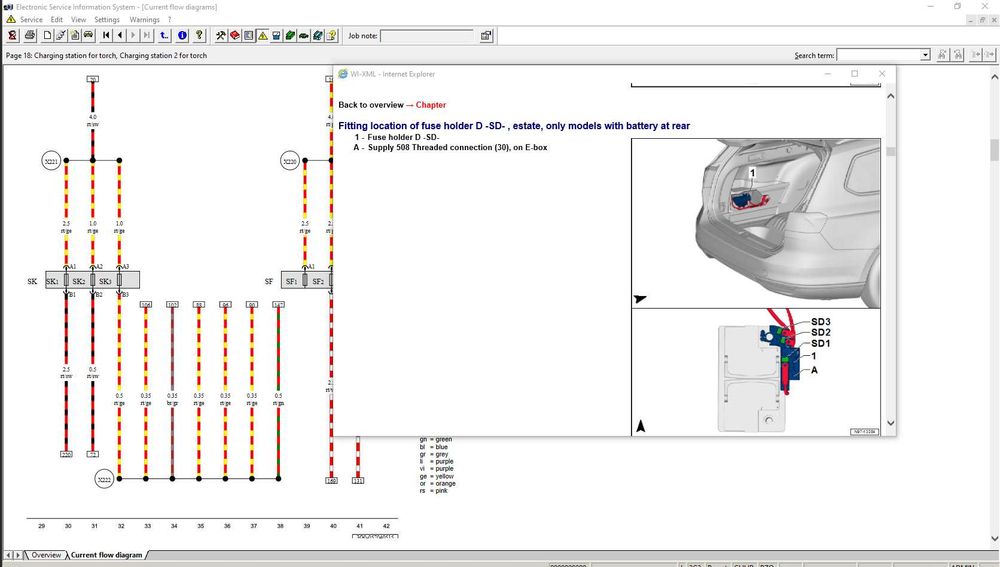Click the question mark help icon
The height and width of the screenshot is (567, 1000).
pos(199,36)
